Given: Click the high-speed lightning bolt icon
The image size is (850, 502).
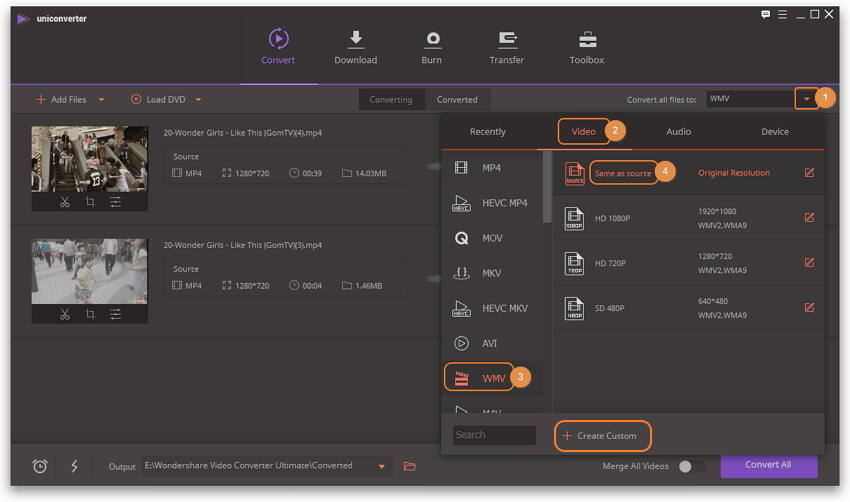Looking at the screenshot, I should click(x=74, y=466).
